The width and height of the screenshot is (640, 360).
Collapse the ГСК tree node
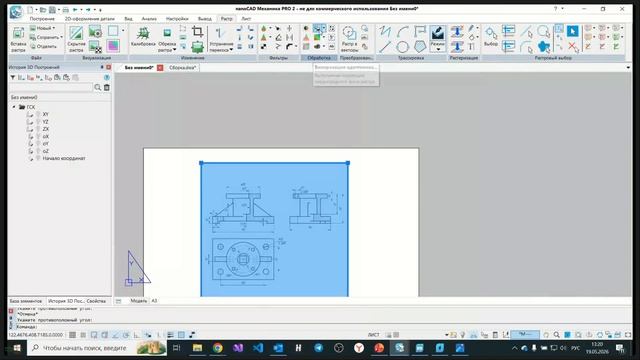[x=14, y=107]
